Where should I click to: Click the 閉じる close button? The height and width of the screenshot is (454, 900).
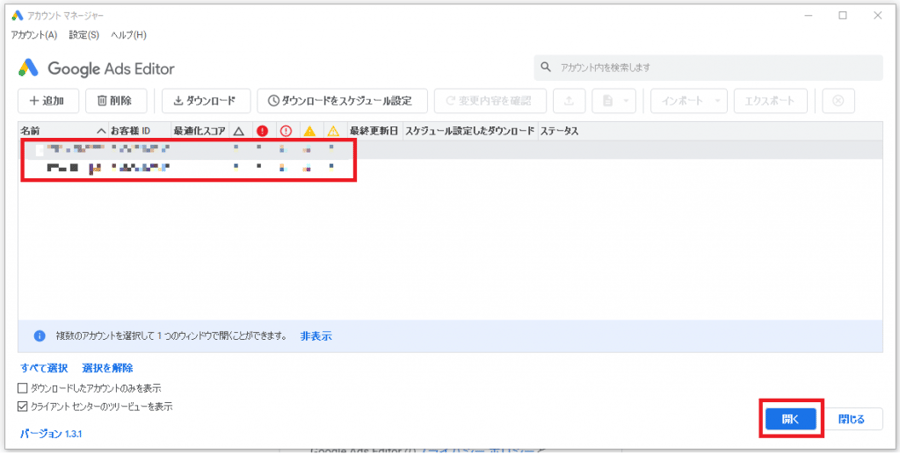(x=851, y=420)
